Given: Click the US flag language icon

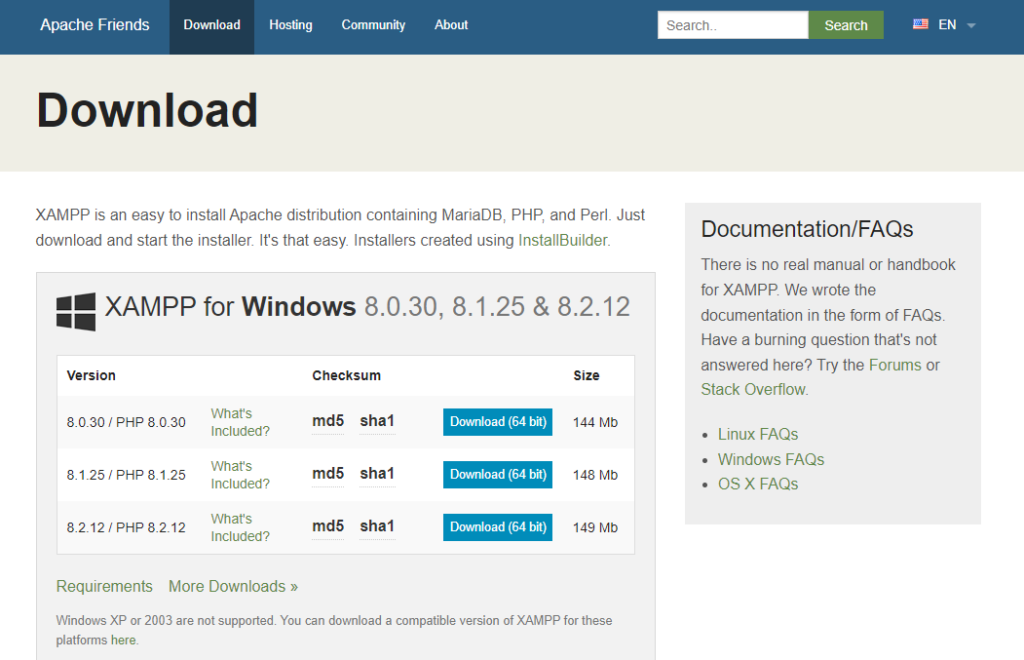Looking at the screenshot, I should [x=920, y=25].
